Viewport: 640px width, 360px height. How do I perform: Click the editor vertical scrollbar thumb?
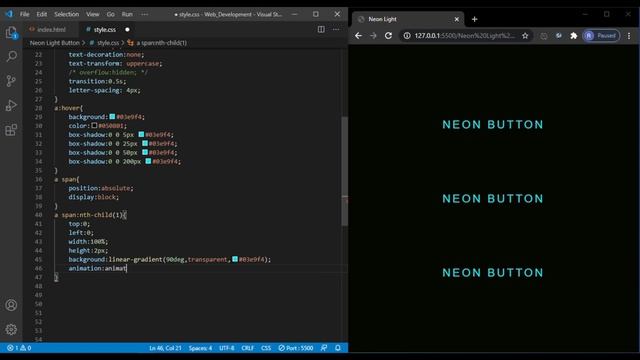click(x=345, y=171)
